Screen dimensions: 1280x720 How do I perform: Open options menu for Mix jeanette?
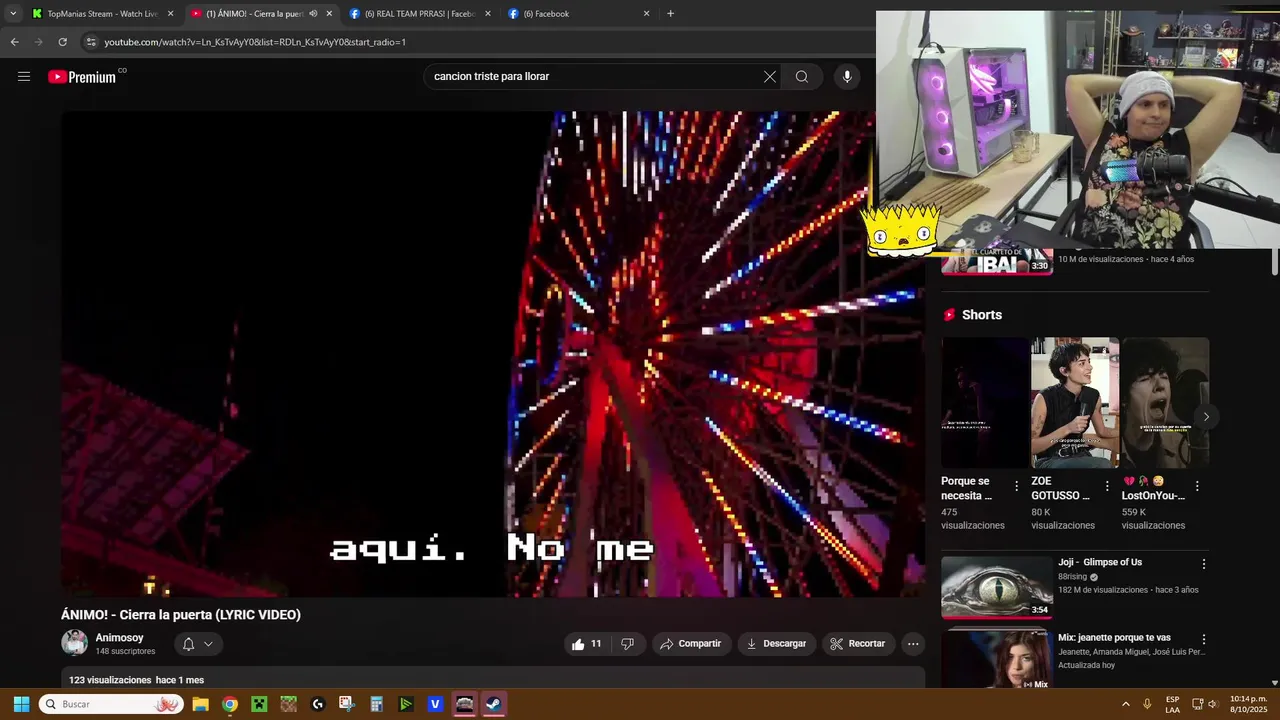[1204, 639]
